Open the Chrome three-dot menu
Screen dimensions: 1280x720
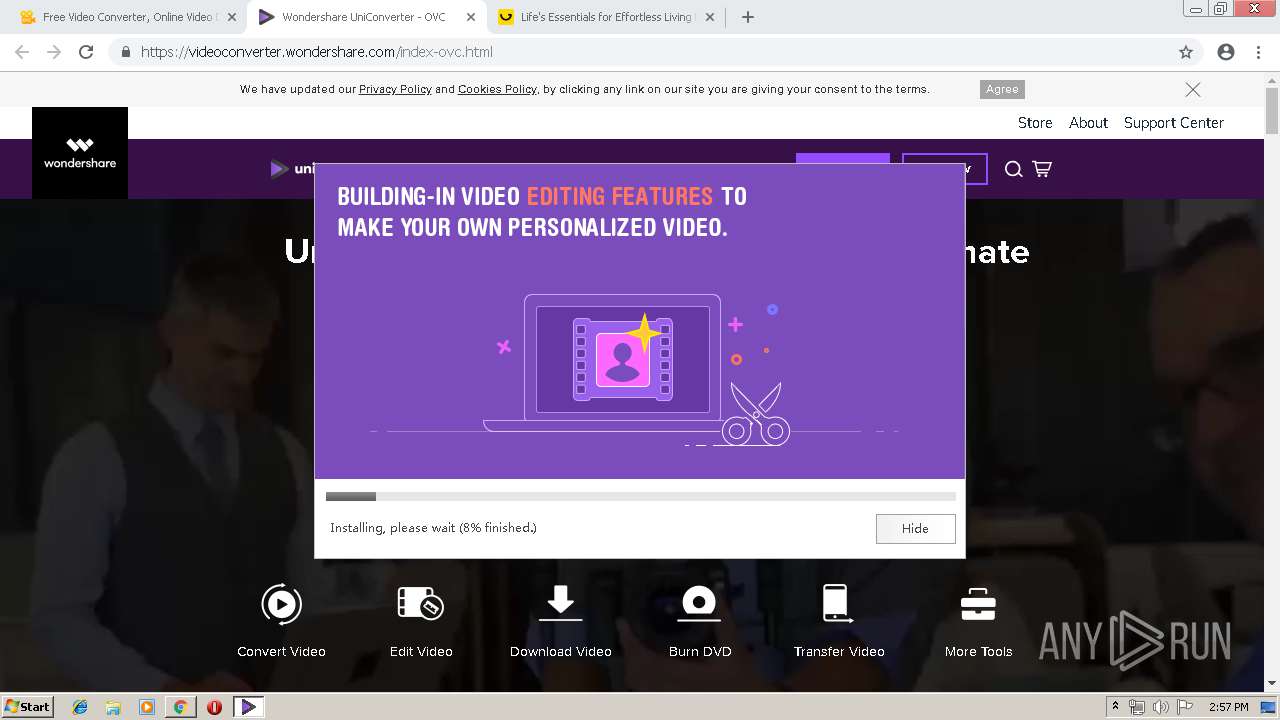[1258, 52]
